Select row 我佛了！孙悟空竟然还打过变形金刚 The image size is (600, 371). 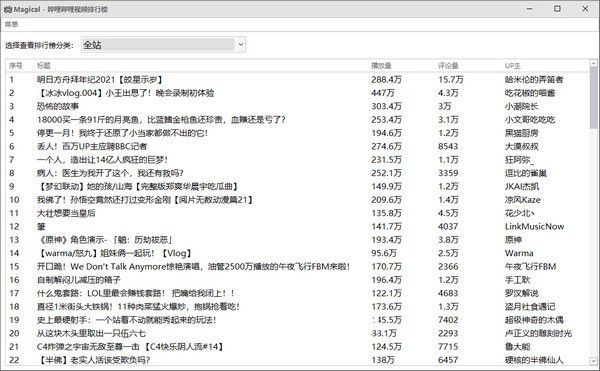pyautogui.click(x=298, y=200)
